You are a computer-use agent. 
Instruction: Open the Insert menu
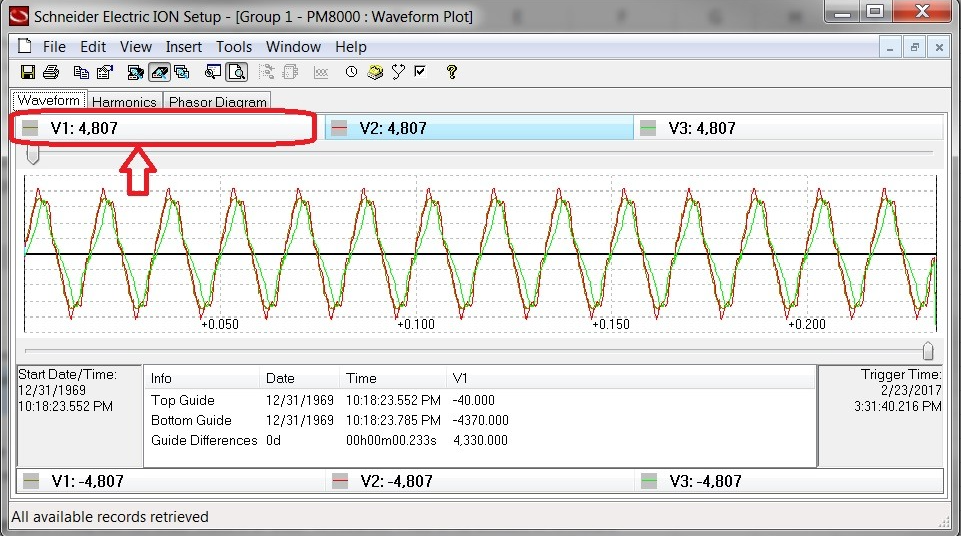point(184,47)
